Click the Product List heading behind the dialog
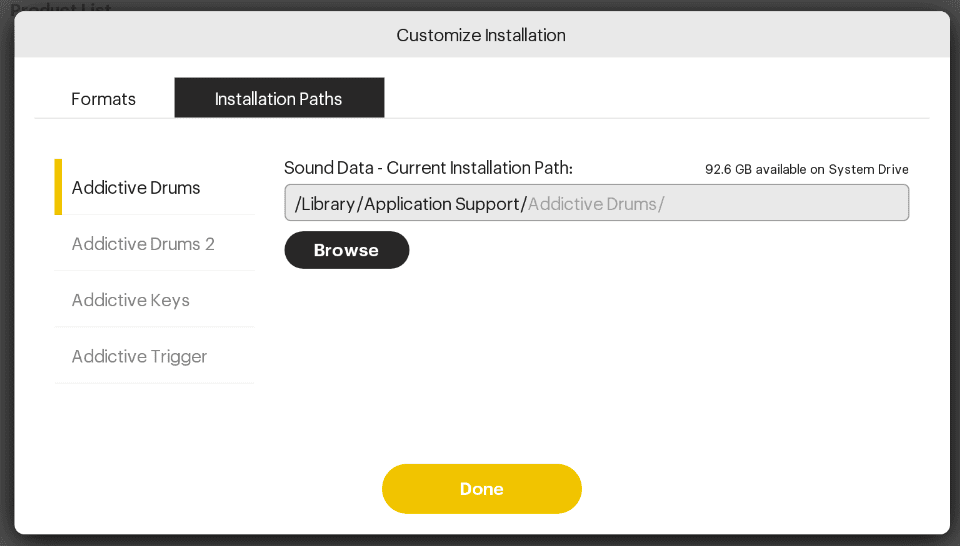The image size is (960, 546). coord(61,7)
